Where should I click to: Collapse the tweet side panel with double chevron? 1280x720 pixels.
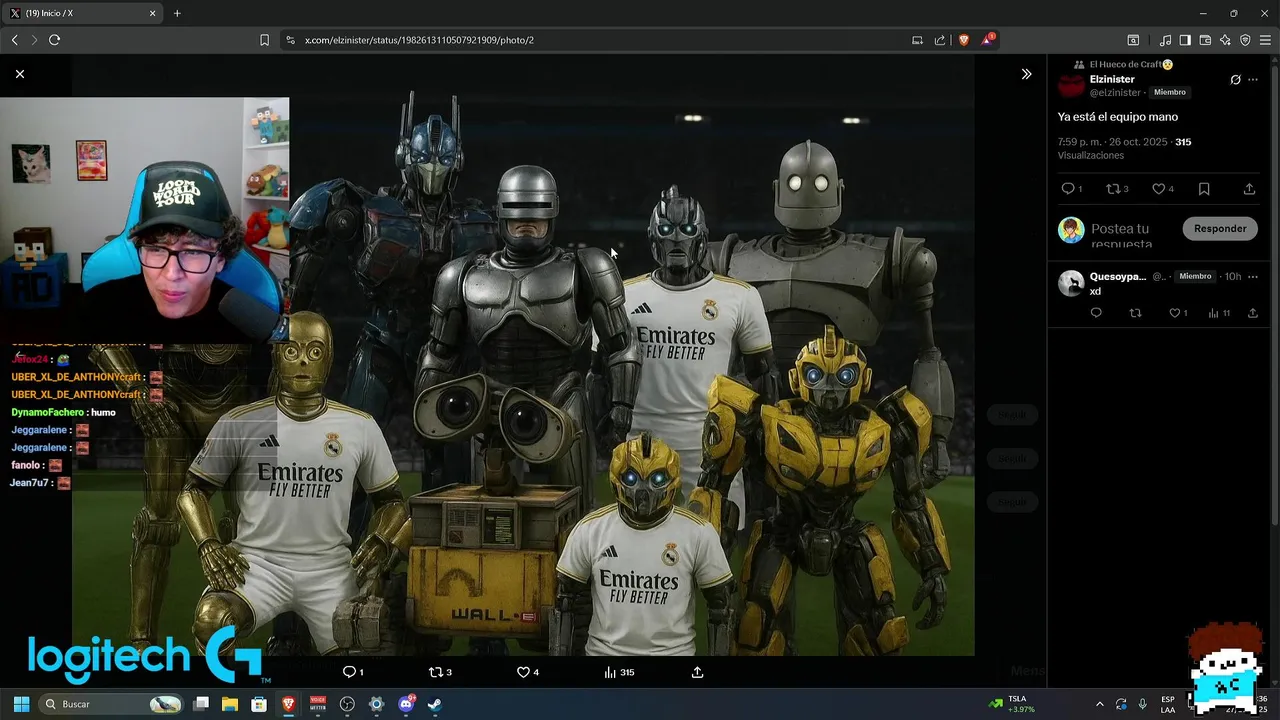[1026, 74]
